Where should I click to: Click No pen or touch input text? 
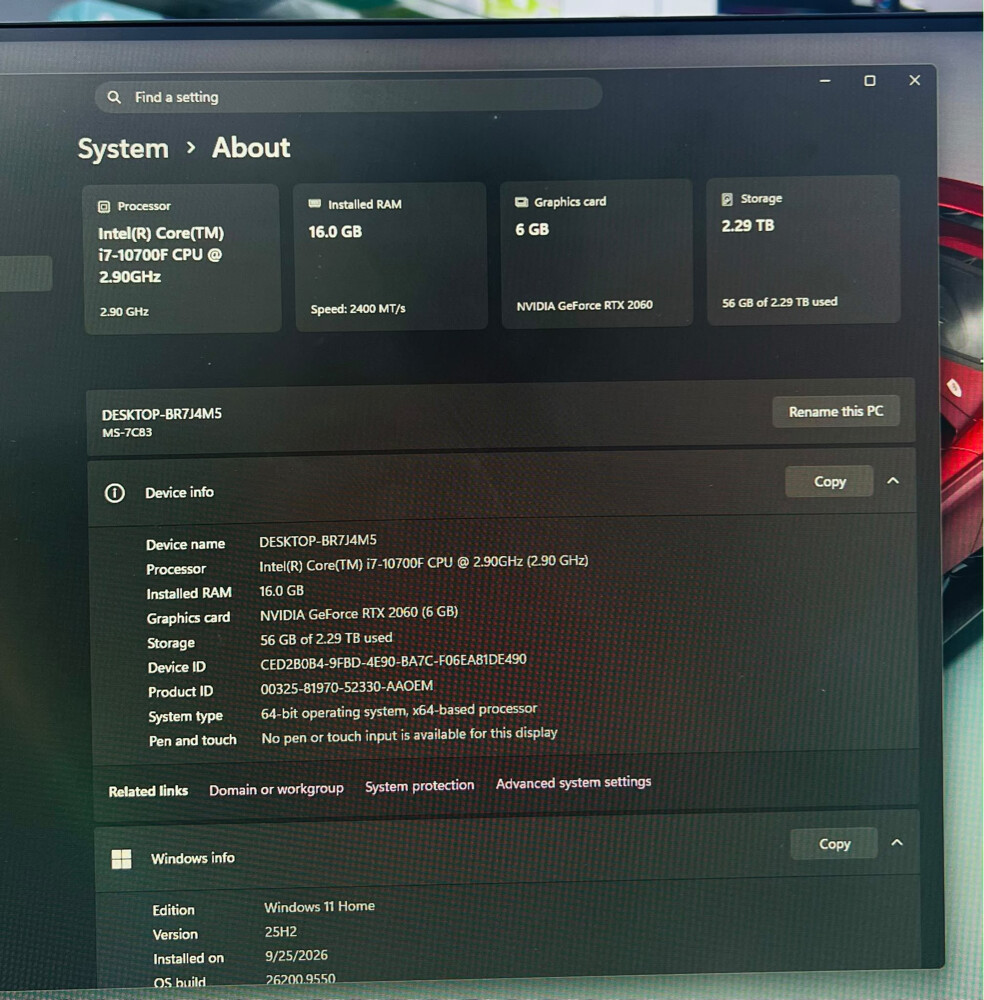click(409, 735)
